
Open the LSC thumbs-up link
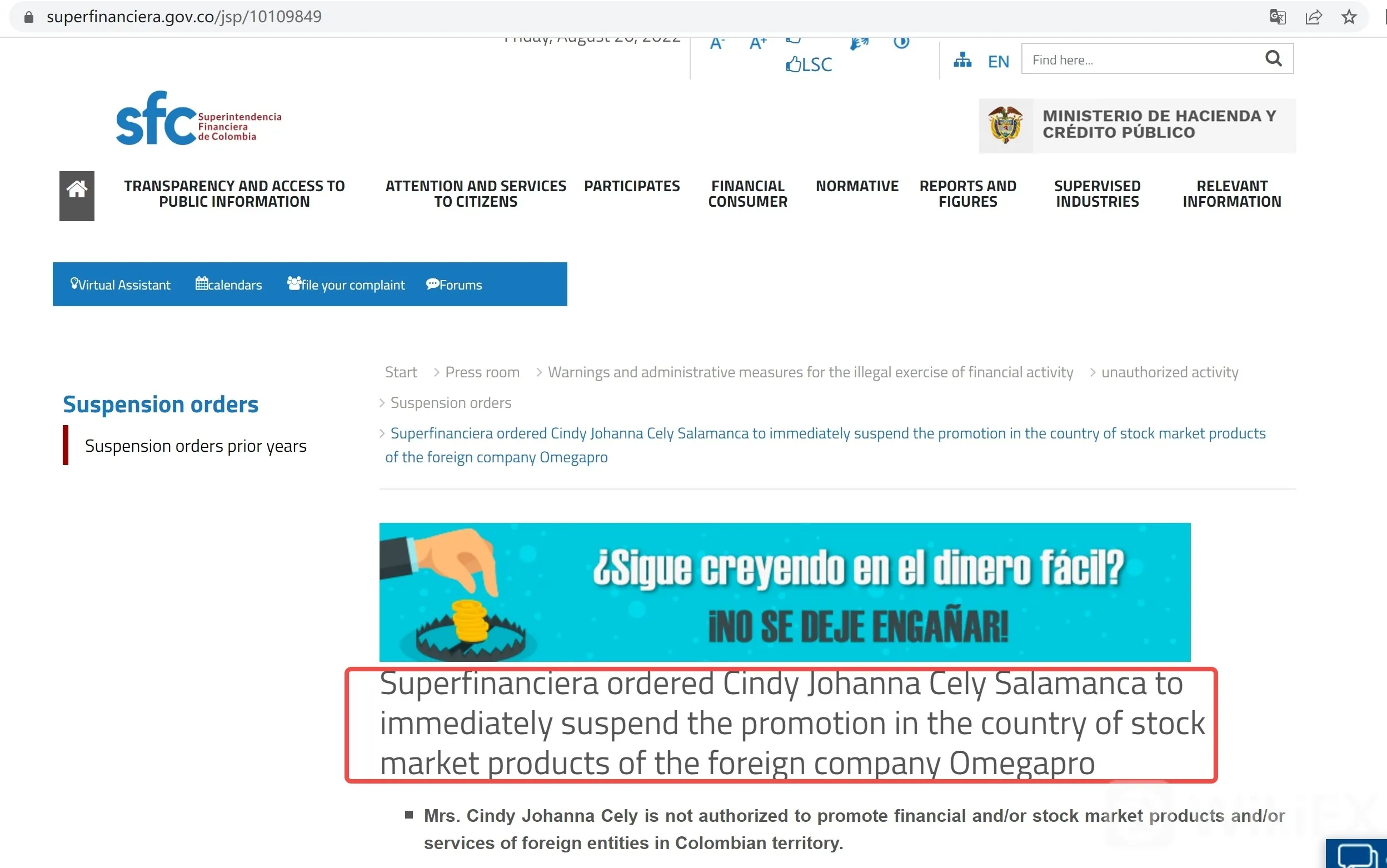point(809,64)
